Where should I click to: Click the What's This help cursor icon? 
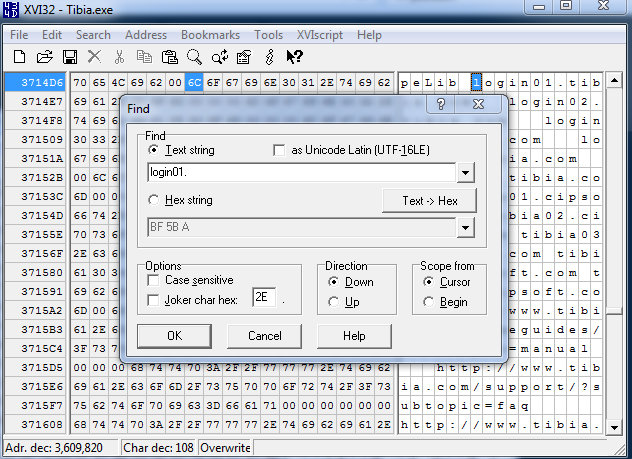(x=294, y=57)
